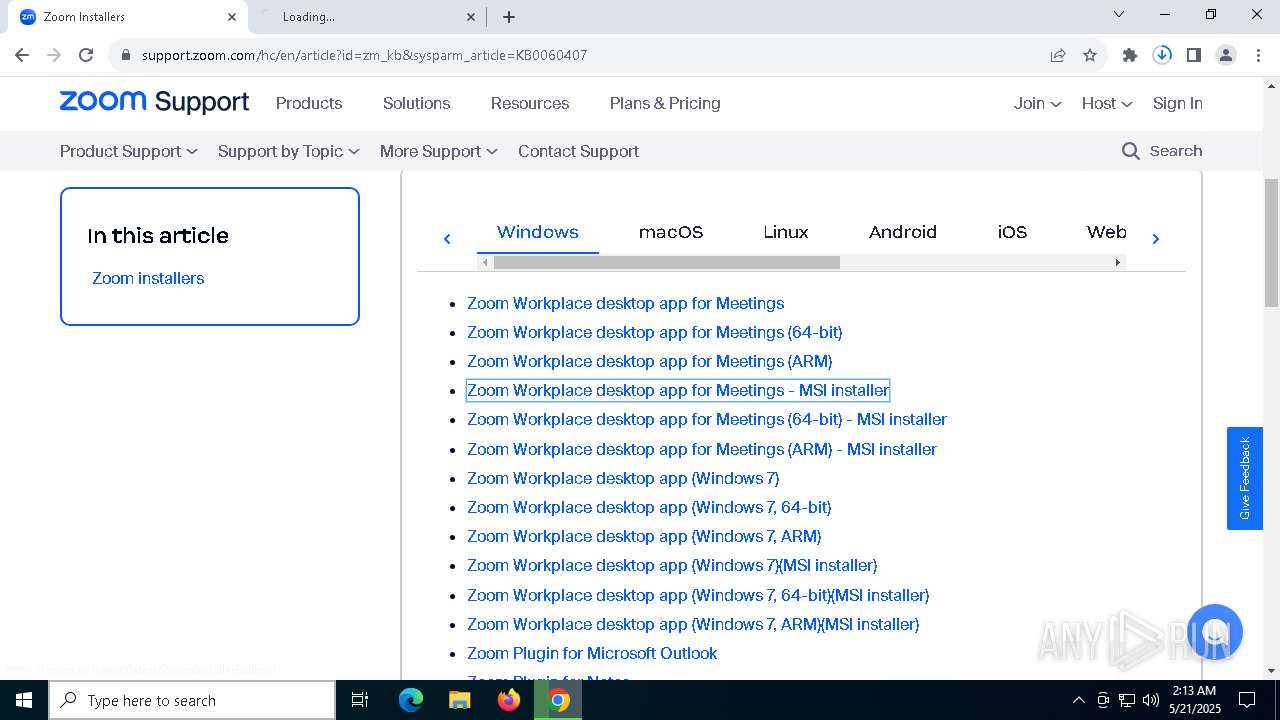
Task: Expand the More Support dropdown
Action: (439, 151)
